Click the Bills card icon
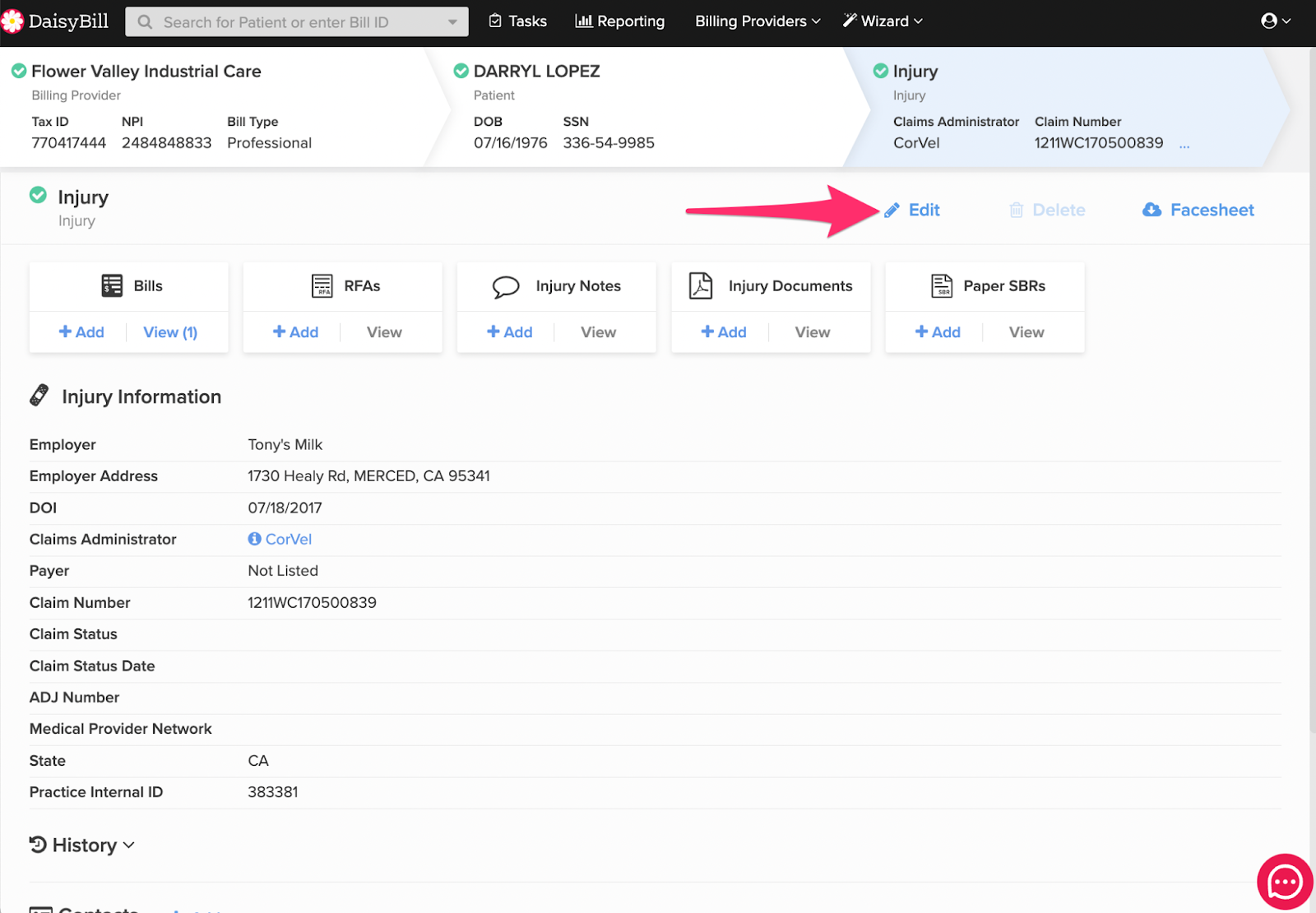The height and width of the screenshot is (913, 1316). tap(112, 286)
